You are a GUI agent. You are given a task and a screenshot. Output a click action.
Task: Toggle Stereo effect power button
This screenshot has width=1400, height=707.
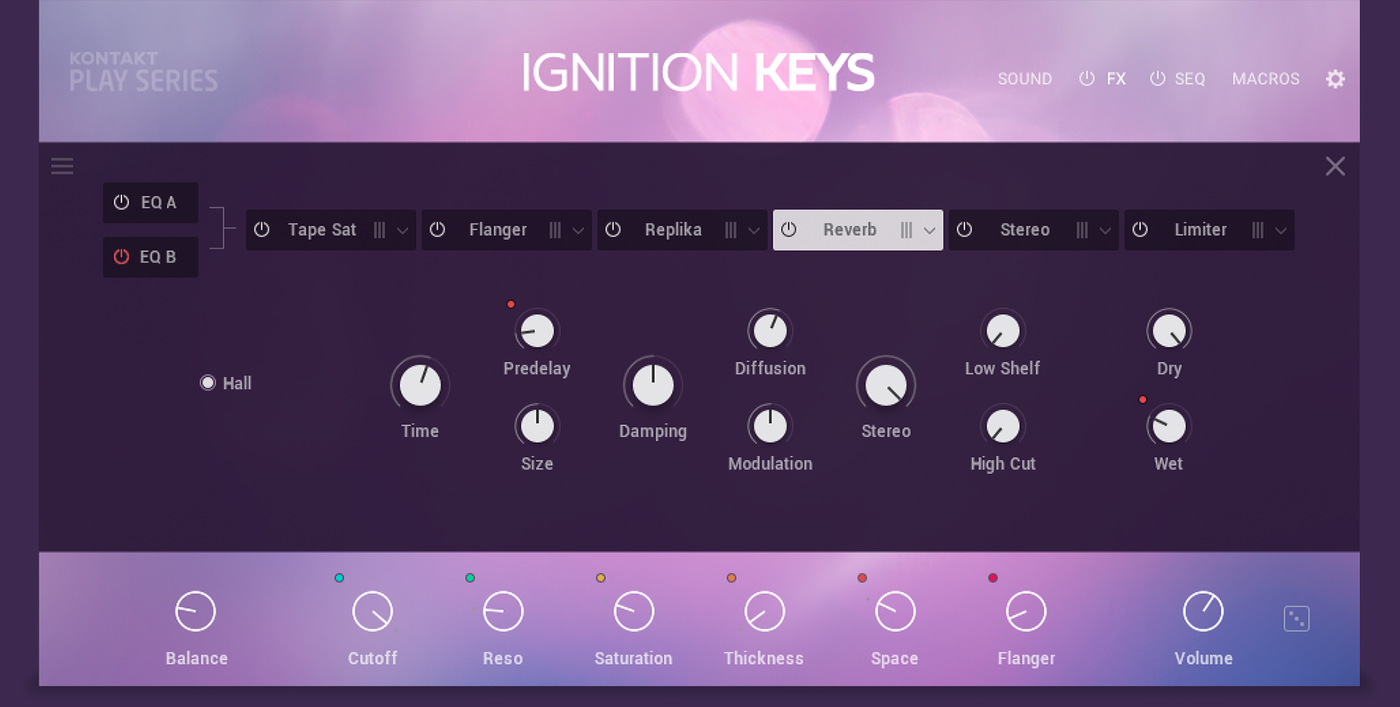coord(964,230)
